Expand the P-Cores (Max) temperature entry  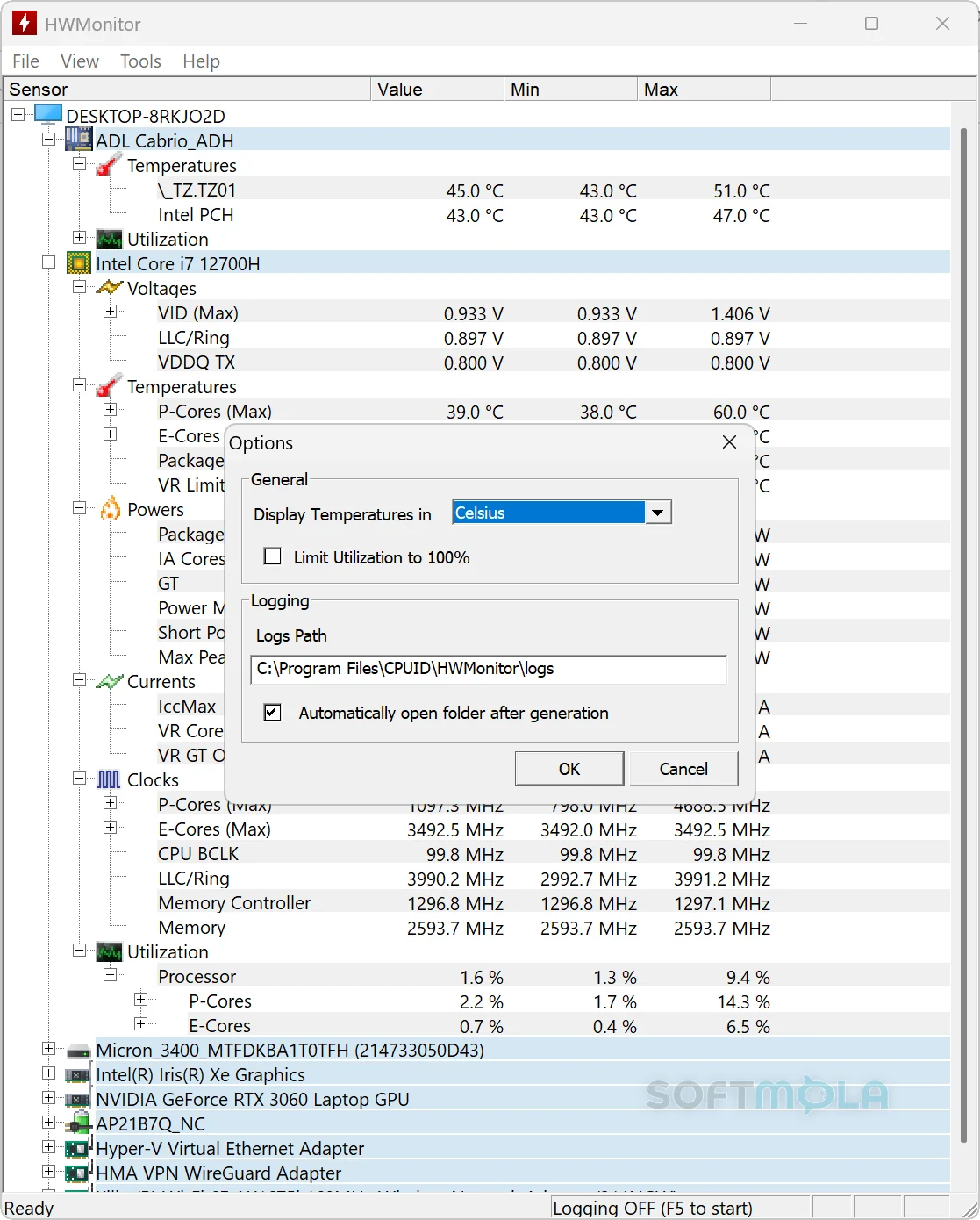pos(110,410)
